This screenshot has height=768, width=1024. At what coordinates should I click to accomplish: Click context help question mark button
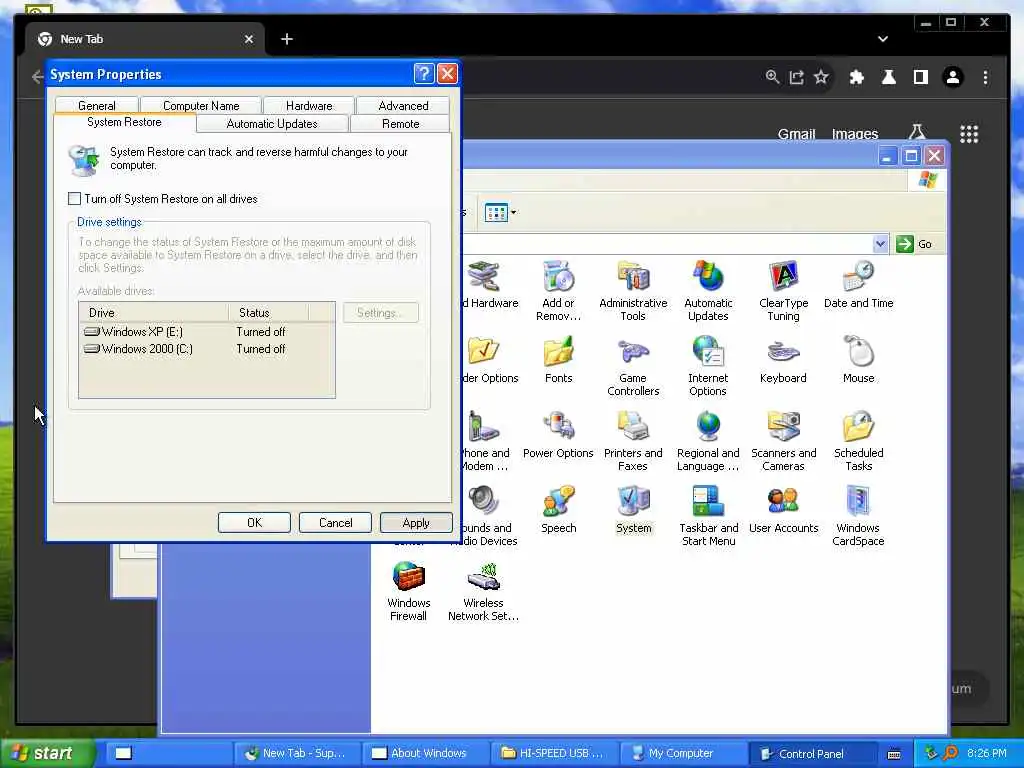click(x=424, y=74)
